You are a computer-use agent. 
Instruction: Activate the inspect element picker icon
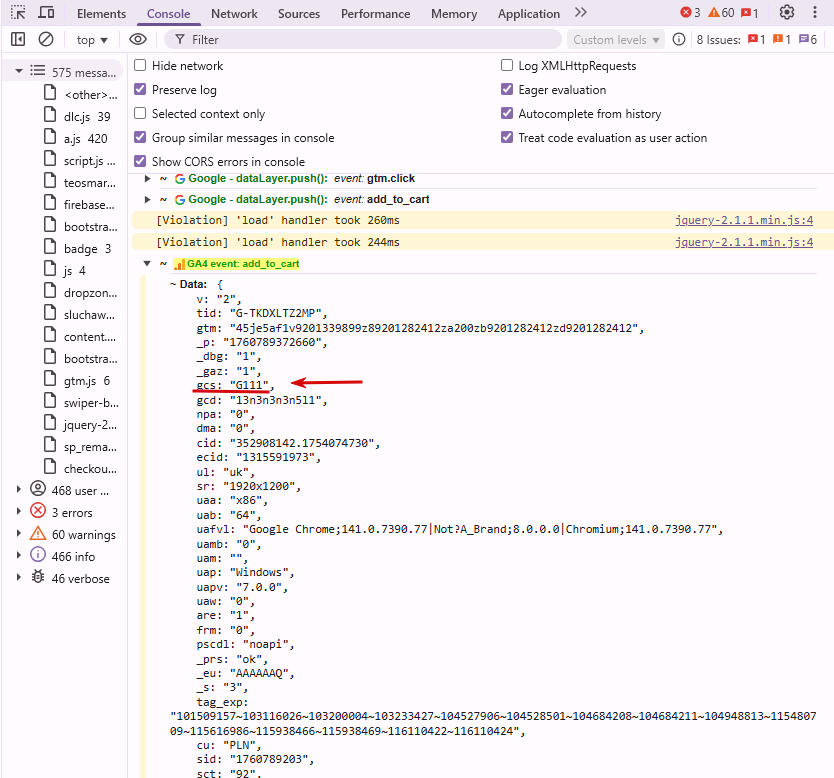pos(18,13)
